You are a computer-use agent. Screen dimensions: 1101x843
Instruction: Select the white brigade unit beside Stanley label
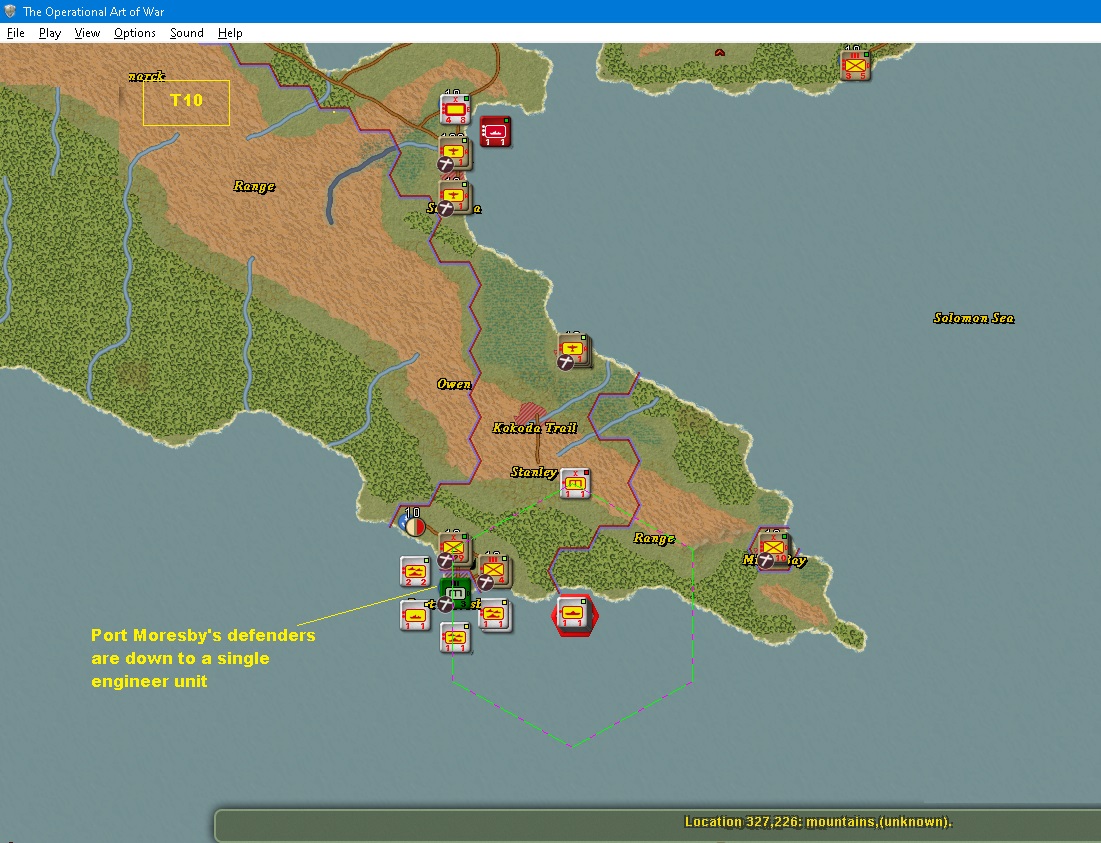pyautogui.click(x=575, y=484)
